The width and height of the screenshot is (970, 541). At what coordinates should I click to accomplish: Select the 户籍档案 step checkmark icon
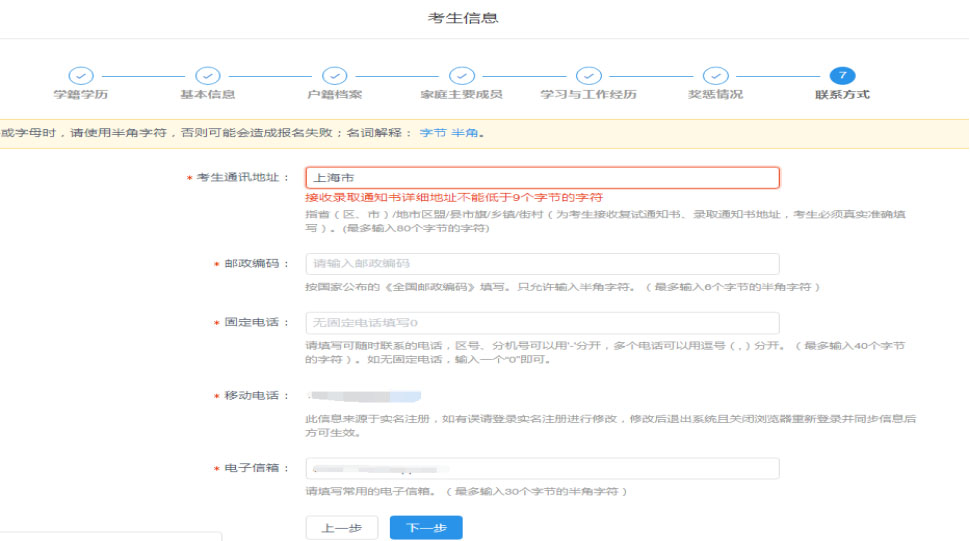pos(335,76)
